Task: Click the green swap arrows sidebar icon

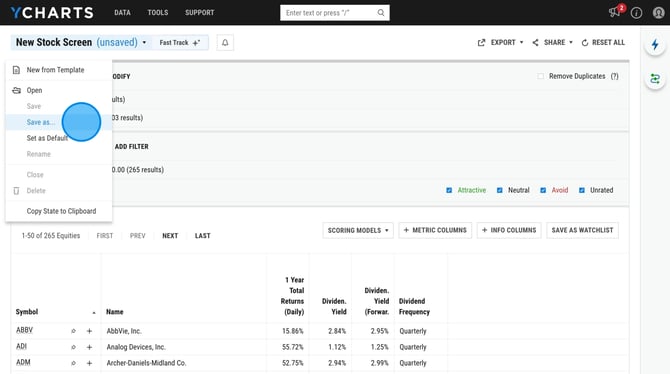Action: click(655, 79)
